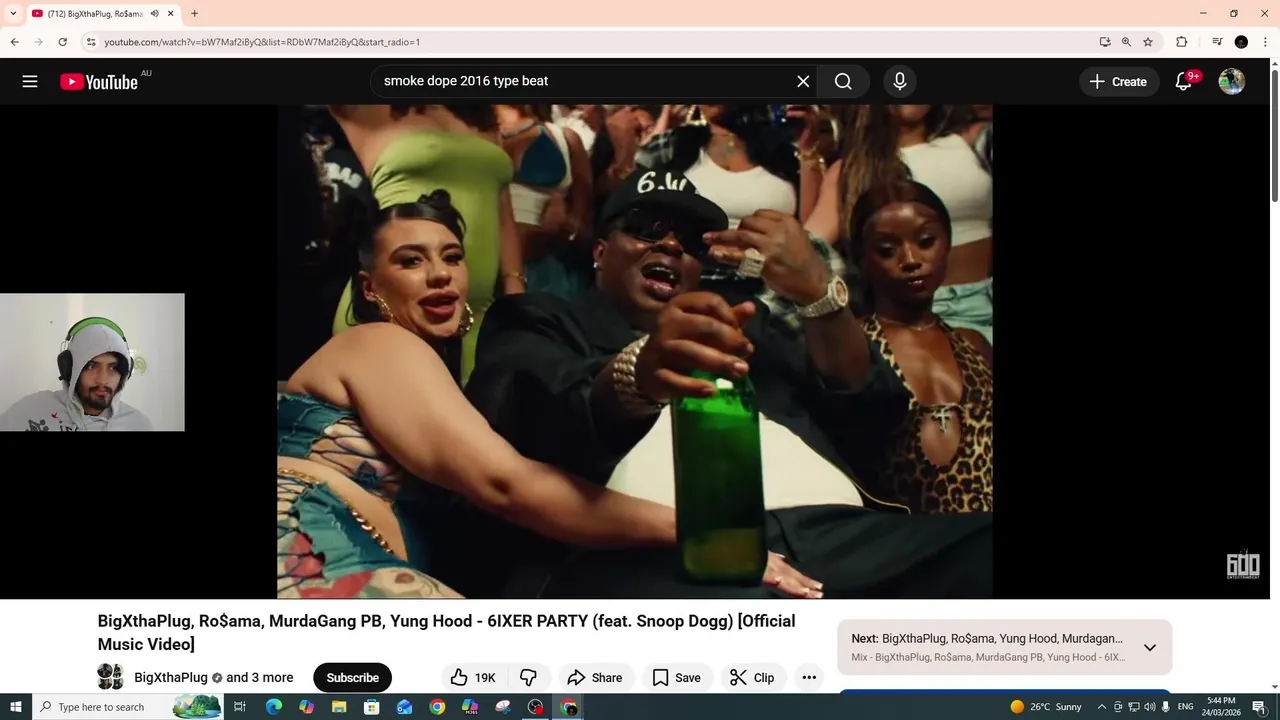Open Chrome extensions puzzle icon
This screenshot has width=1280, height=720.
coord(1181,42)
